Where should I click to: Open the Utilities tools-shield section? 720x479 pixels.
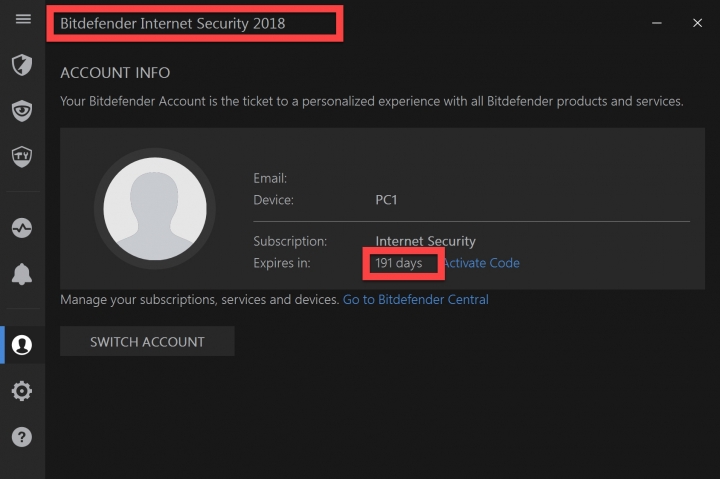[22, 157]
